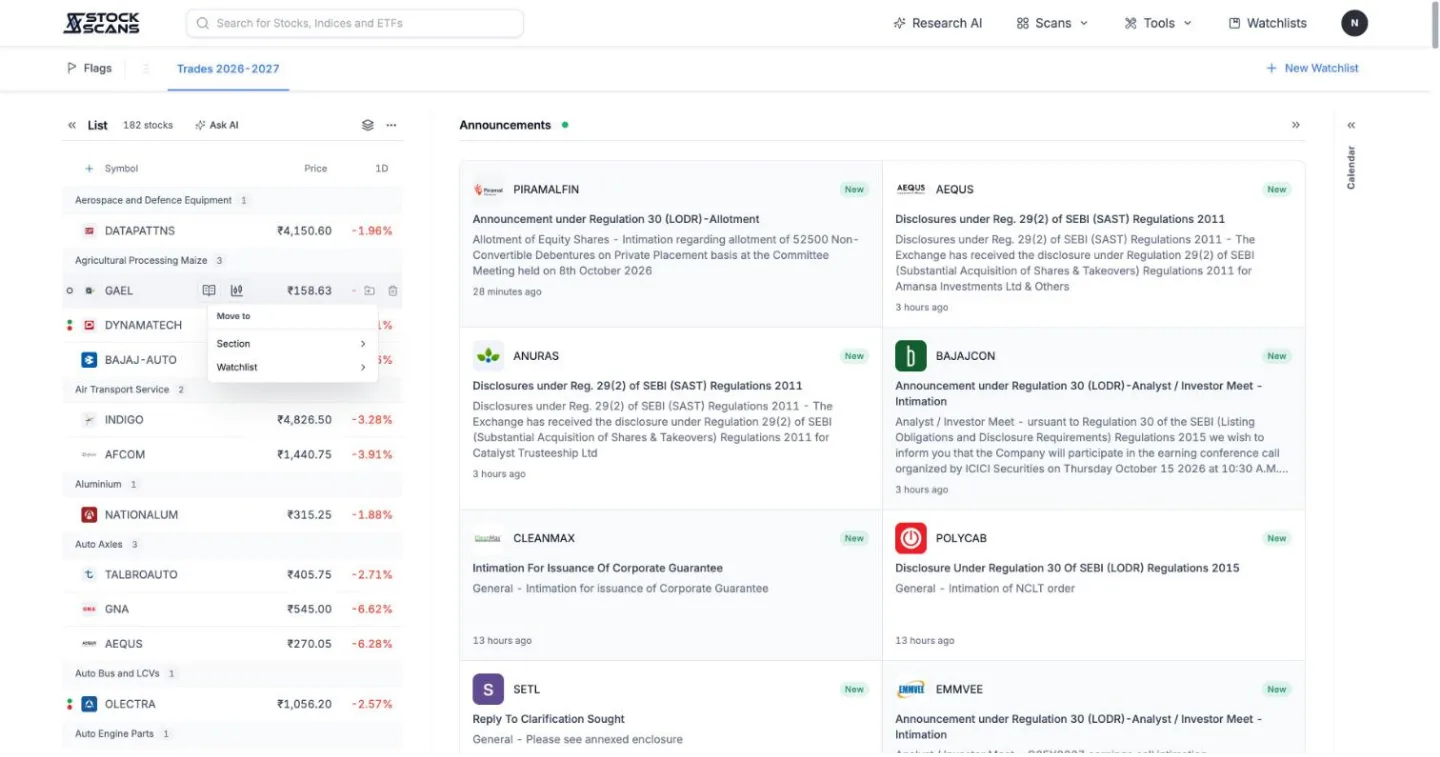Click the ANURAS leaf logo
This screenshot has height=757, width=1440.
click(x=488, y=356)
